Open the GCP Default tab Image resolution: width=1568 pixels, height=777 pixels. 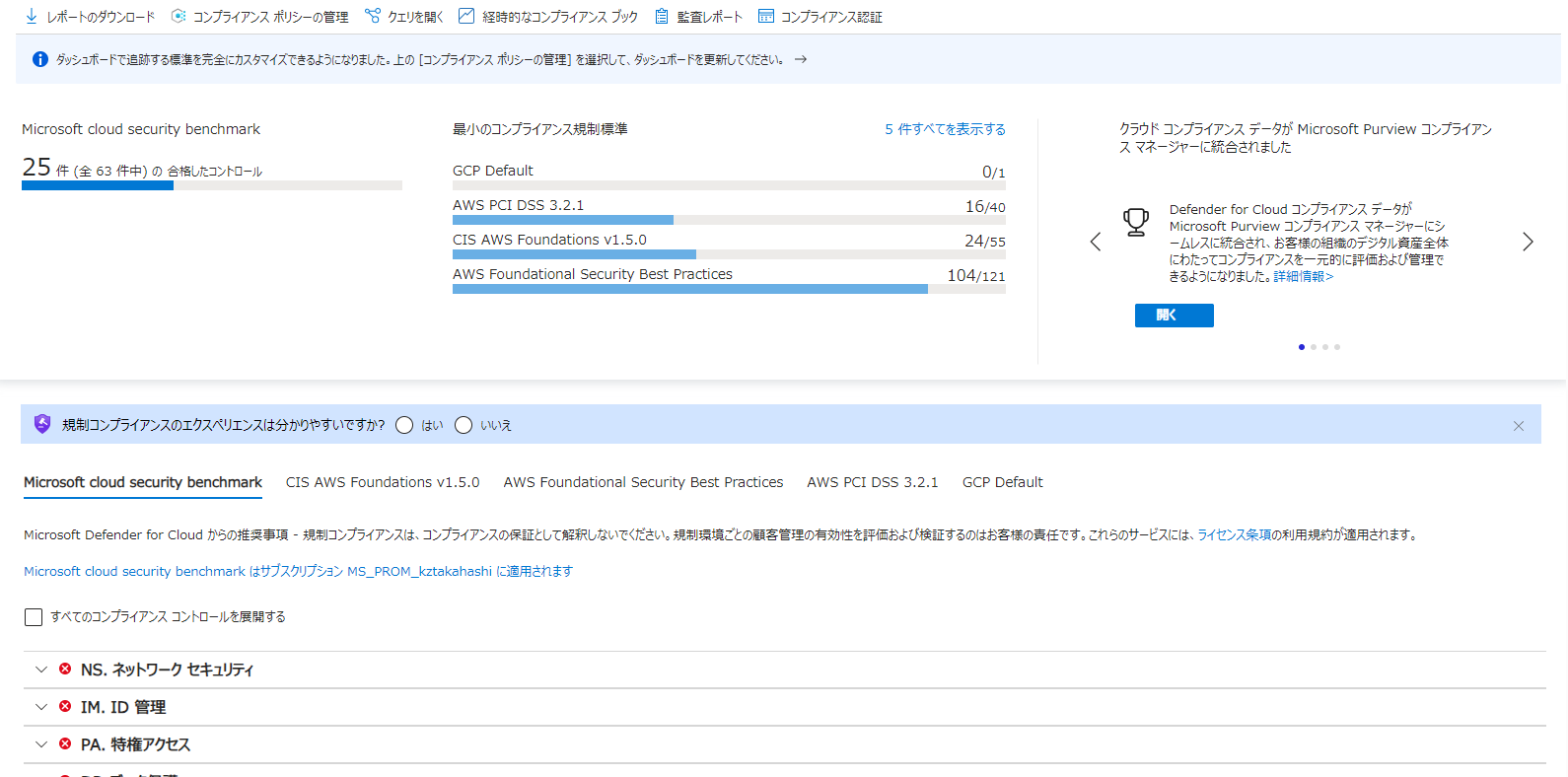[1003, 482]
